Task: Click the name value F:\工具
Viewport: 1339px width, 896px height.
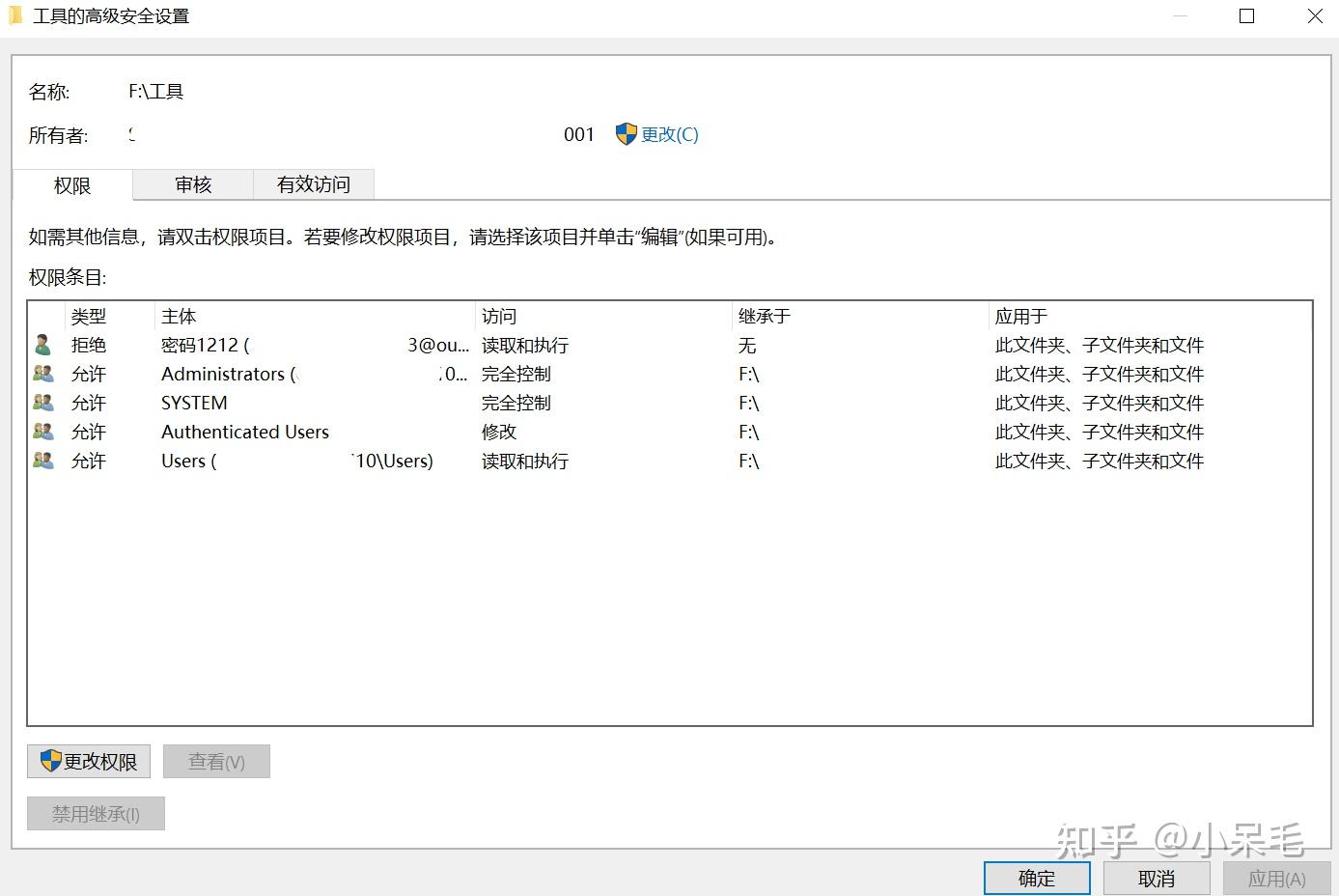Action: point(156,92)
